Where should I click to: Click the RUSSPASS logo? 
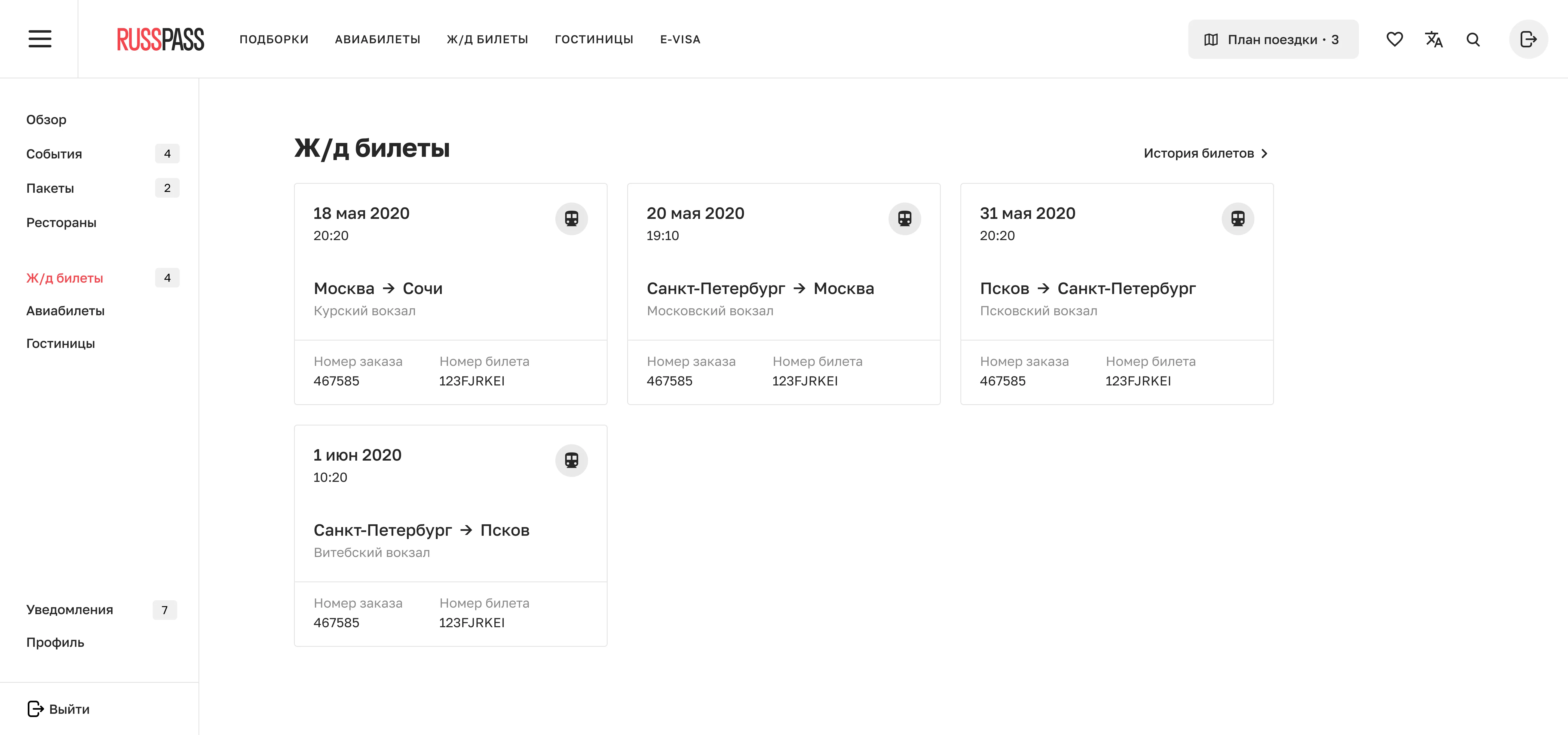161,39
